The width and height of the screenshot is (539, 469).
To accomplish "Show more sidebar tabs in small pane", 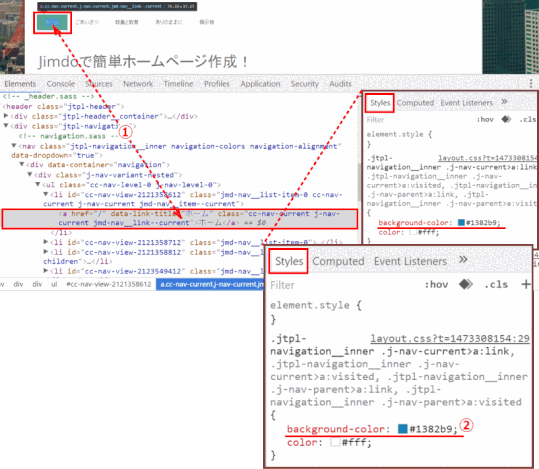I will [x=504, y=101].
